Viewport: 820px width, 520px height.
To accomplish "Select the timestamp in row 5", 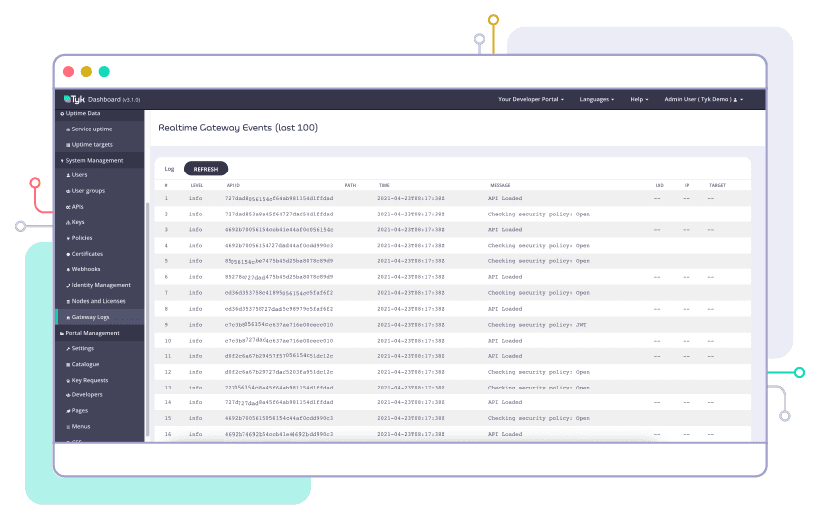I will click(411, 261).
